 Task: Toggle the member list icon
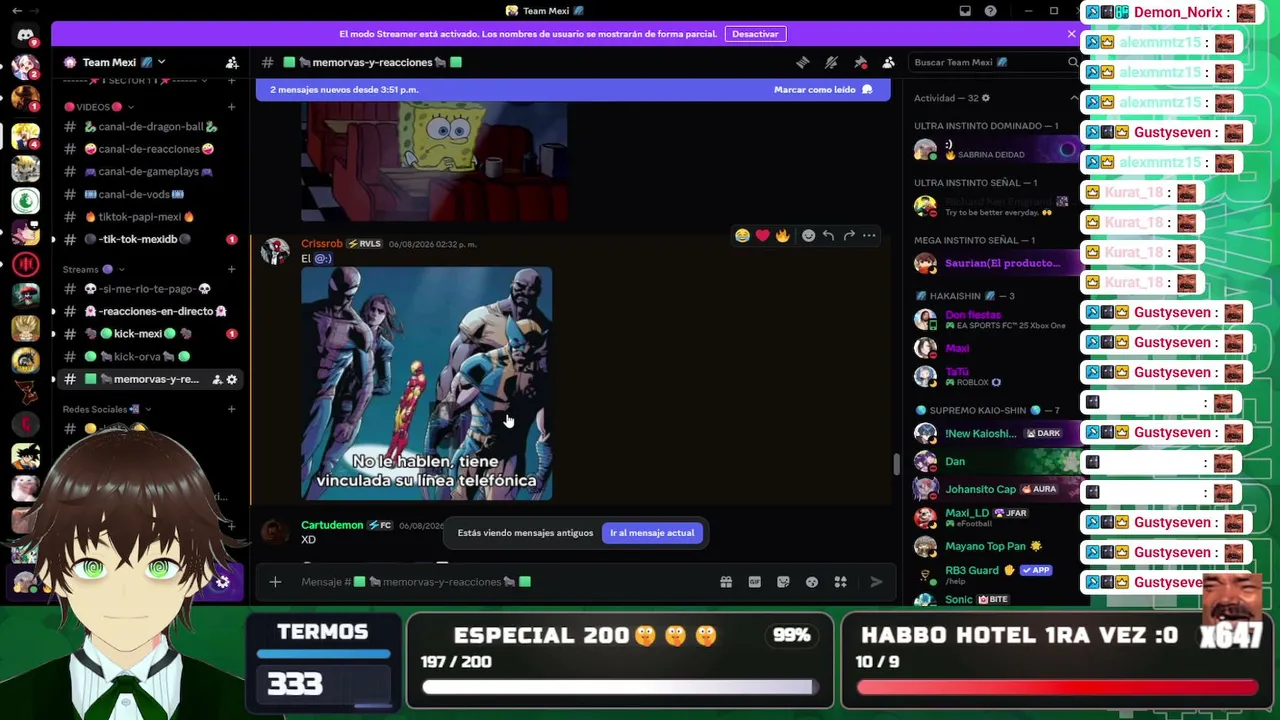click(888, 62)
